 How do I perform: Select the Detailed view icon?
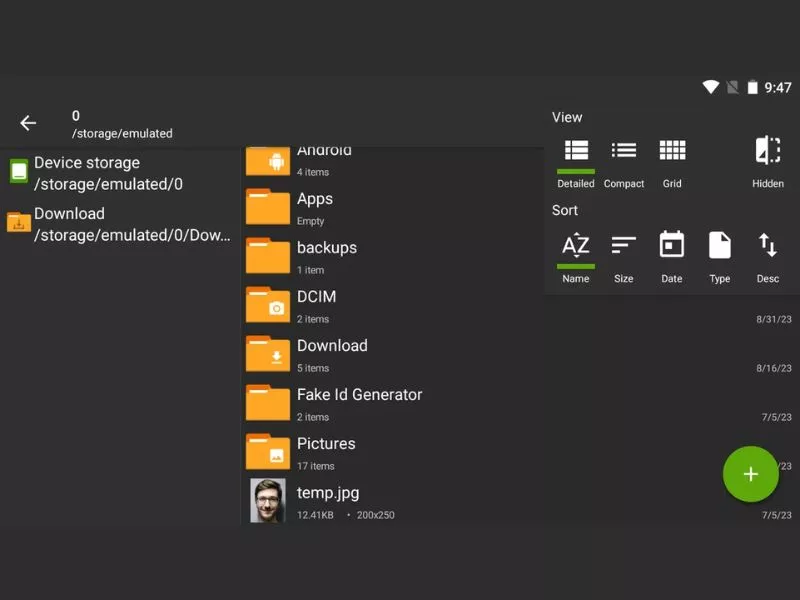coord(576,151)
